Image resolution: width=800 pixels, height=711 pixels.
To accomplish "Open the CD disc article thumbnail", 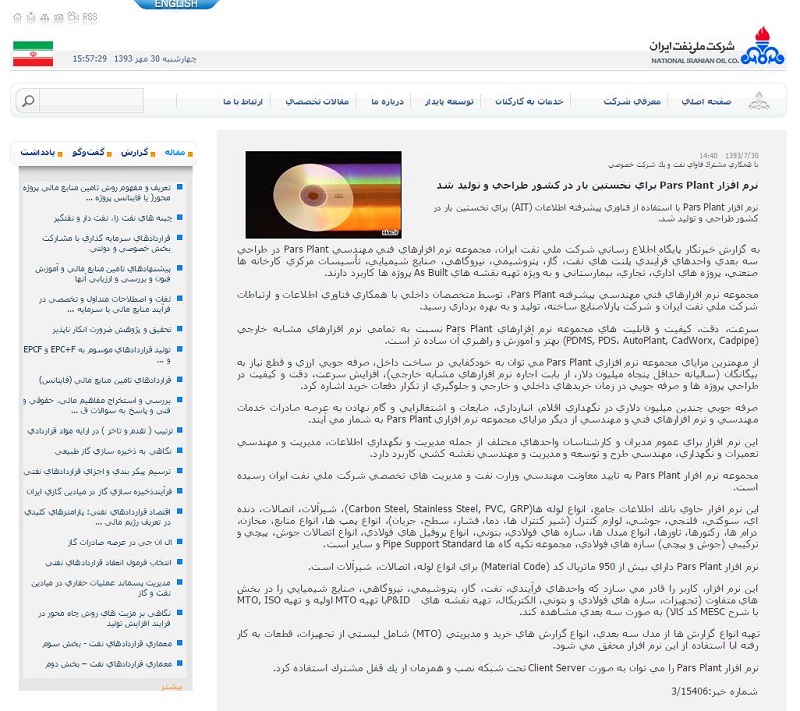I will pyautogui.click(x=323, y=194).
